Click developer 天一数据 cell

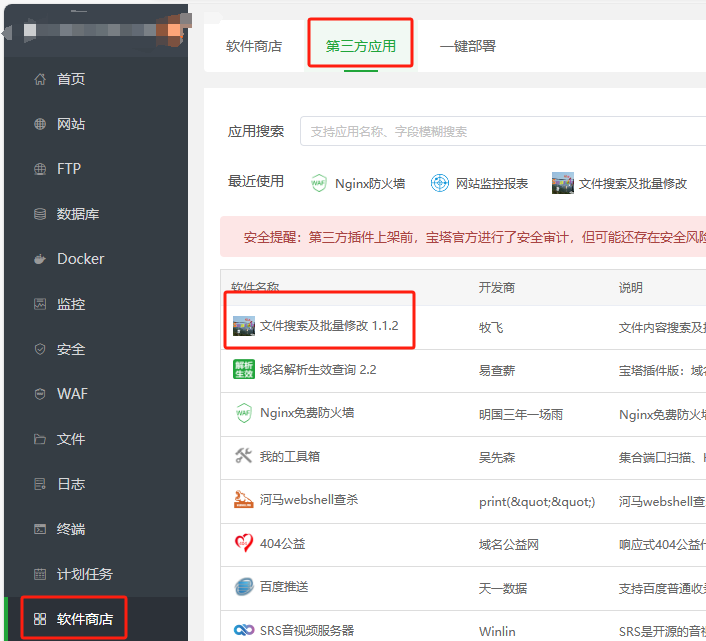(502, 588)
